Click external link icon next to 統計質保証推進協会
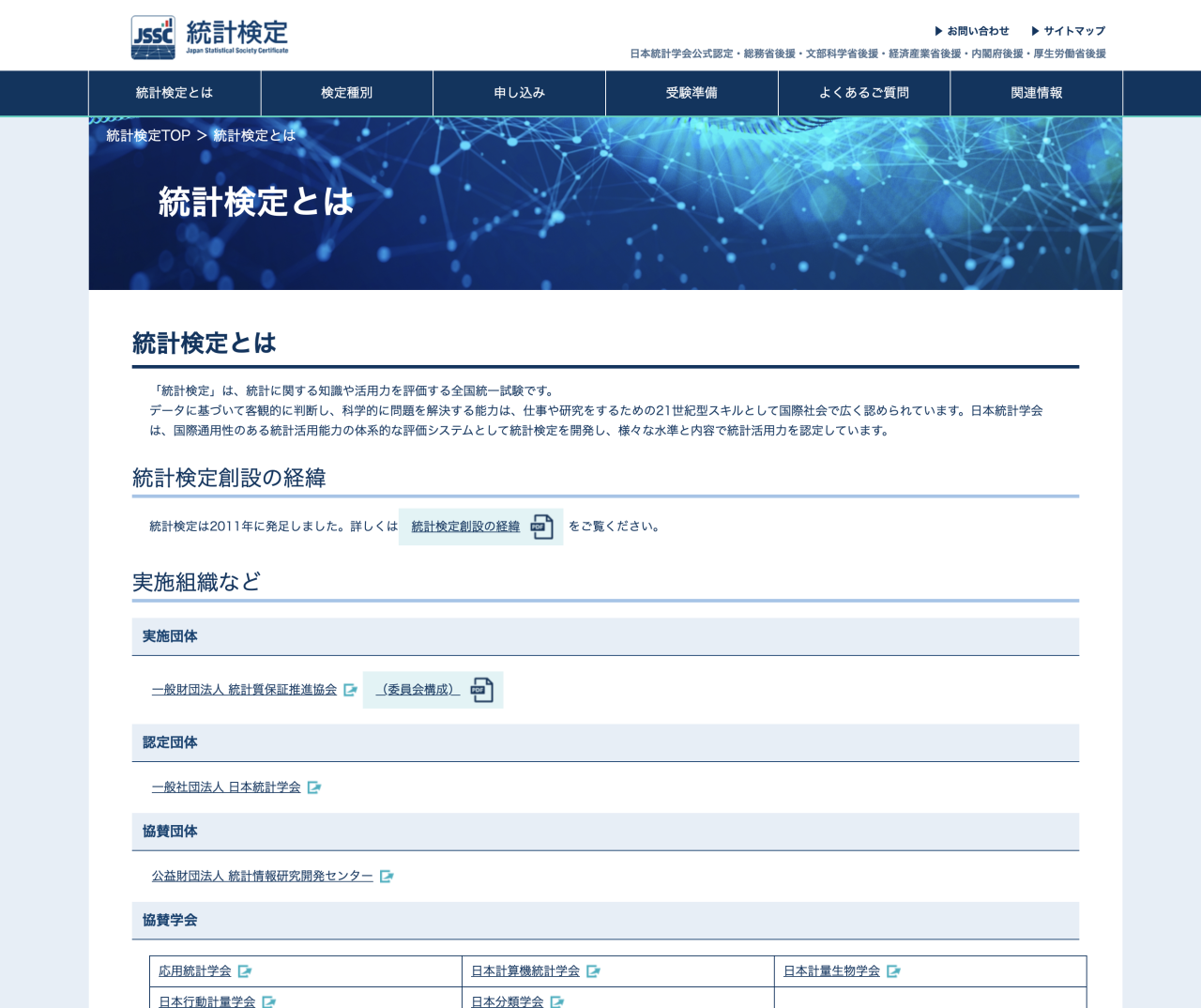1201x1008 pixels. [351, 690]
